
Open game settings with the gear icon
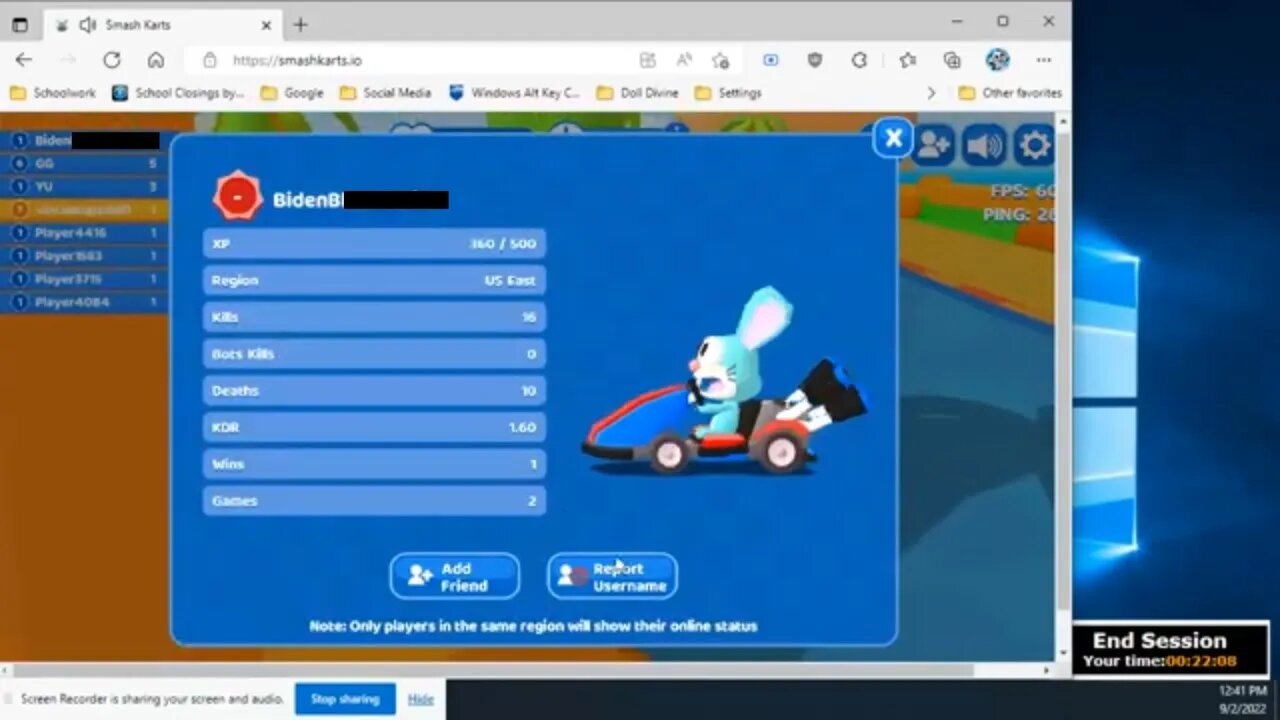[1035, 146]
